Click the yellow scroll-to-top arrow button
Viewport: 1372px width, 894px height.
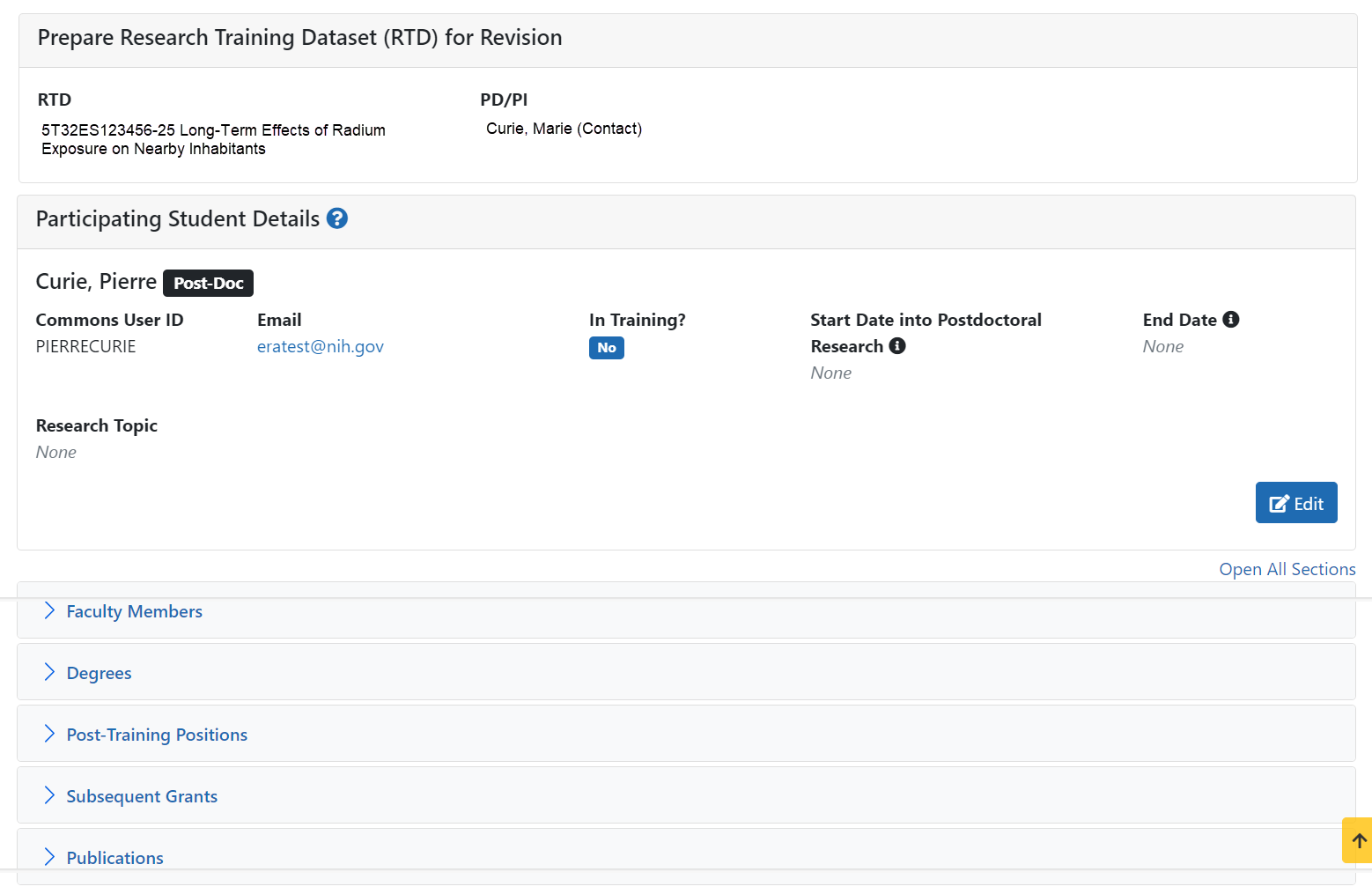(x=1358, y=840)
